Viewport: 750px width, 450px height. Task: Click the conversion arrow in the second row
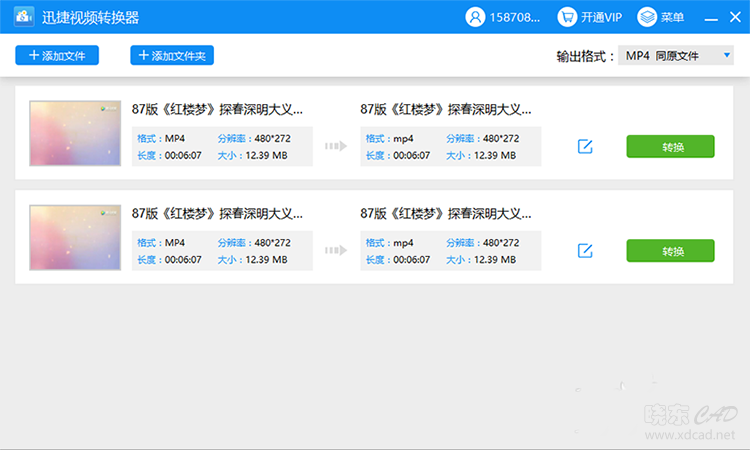[336, 250]
